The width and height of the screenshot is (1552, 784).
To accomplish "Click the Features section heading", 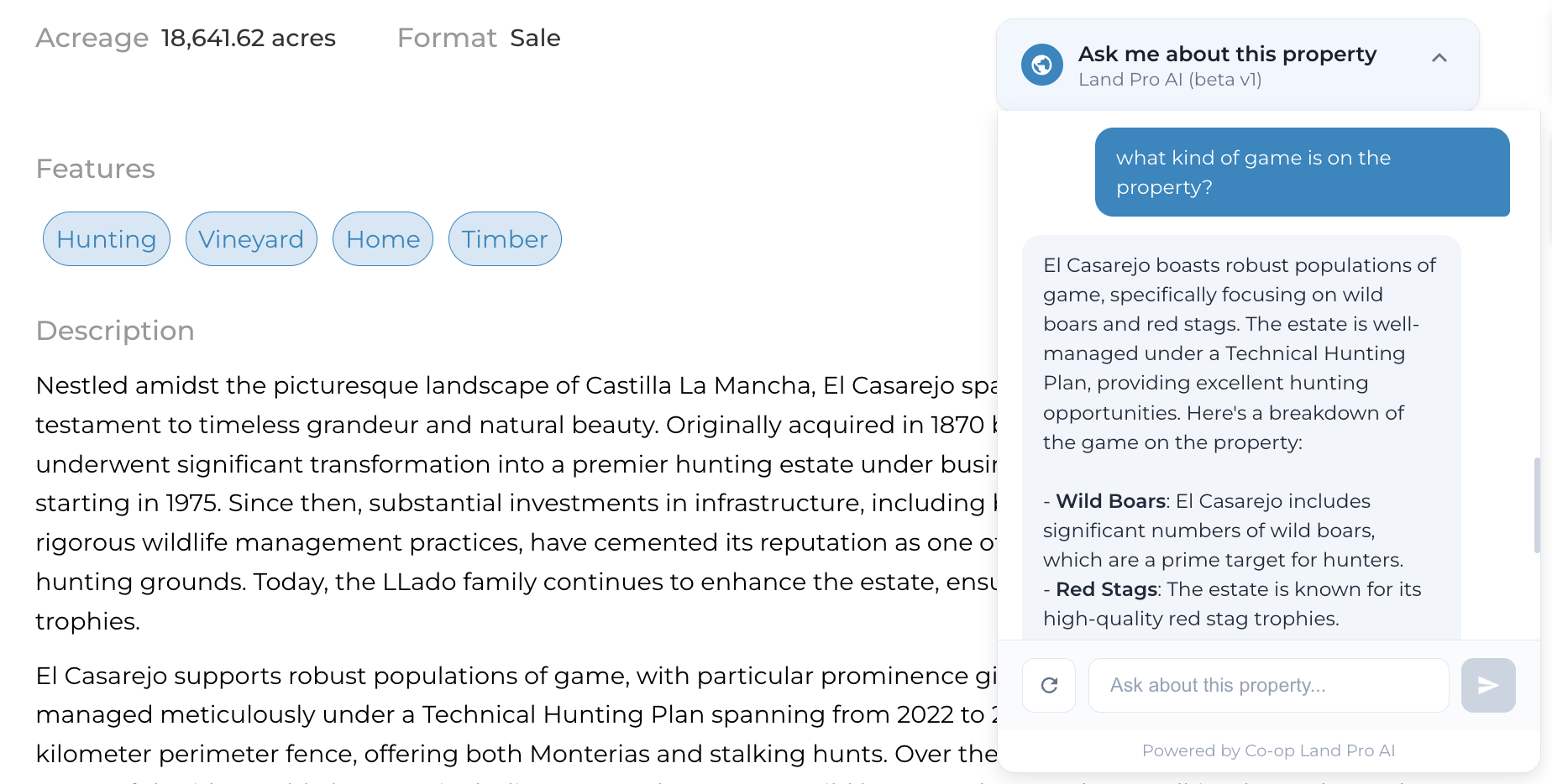I will click(96, 169).
